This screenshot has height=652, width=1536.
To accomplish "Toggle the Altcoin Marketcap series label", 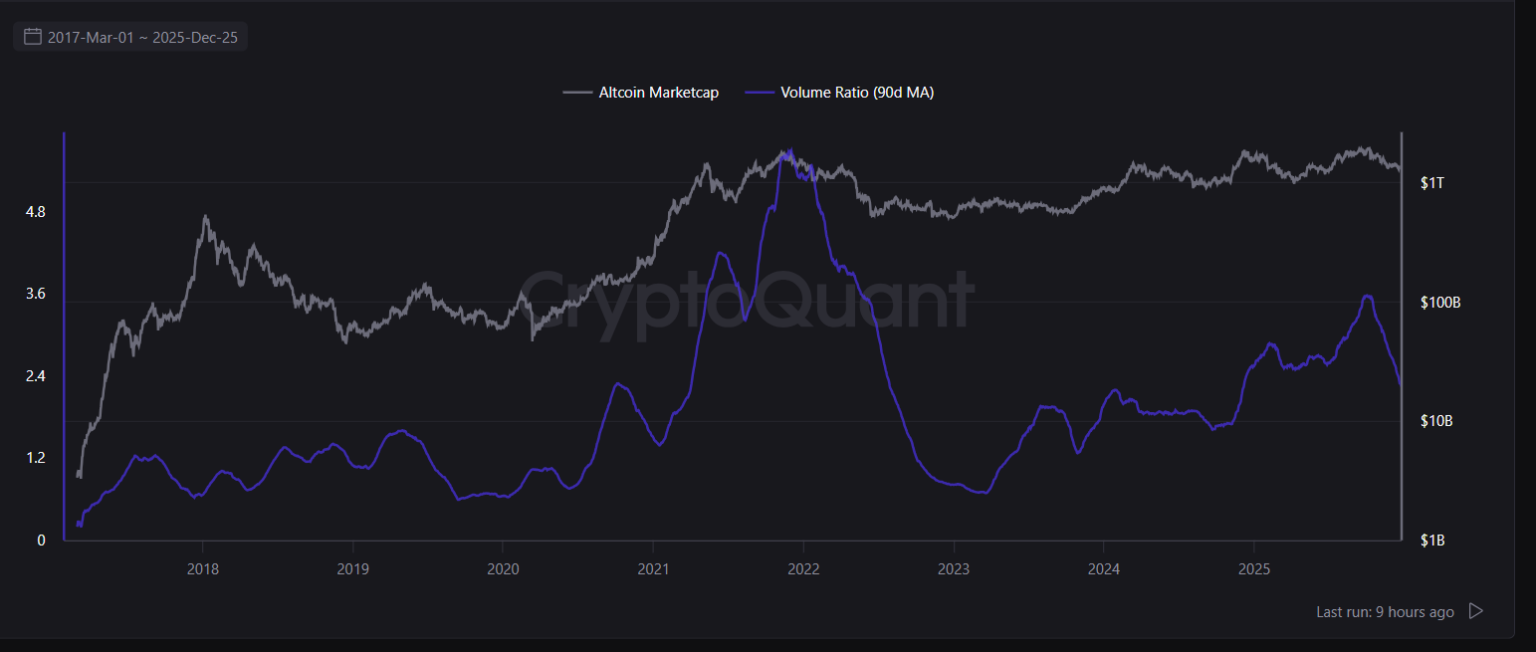I will tap(658, 93).
